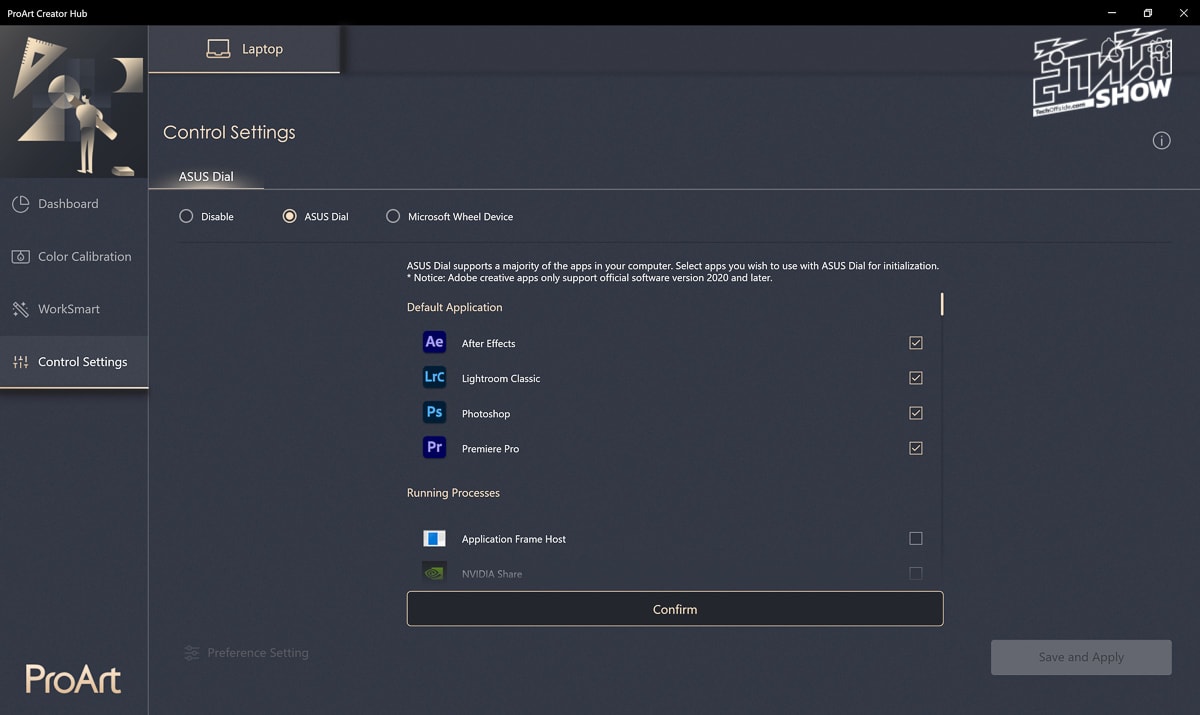1200x715 pixels.
Task: Click the After Effects app icon
Action: (x=434, y=342)
